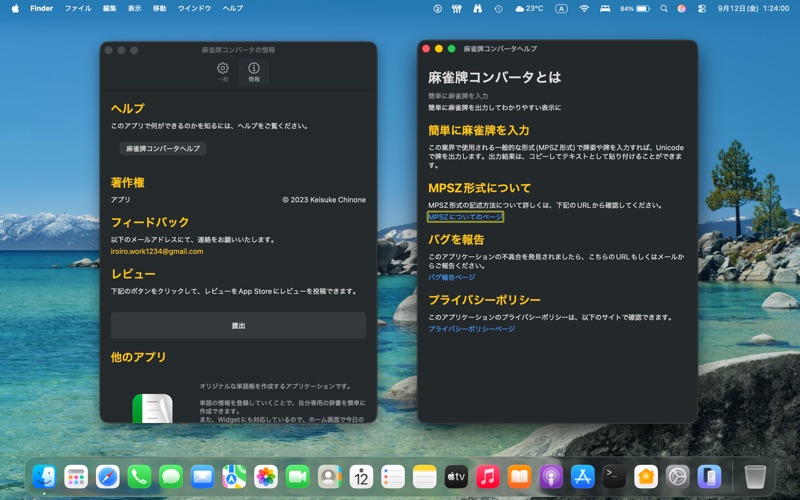Open Contacts from the Dock

click(330, 477)
